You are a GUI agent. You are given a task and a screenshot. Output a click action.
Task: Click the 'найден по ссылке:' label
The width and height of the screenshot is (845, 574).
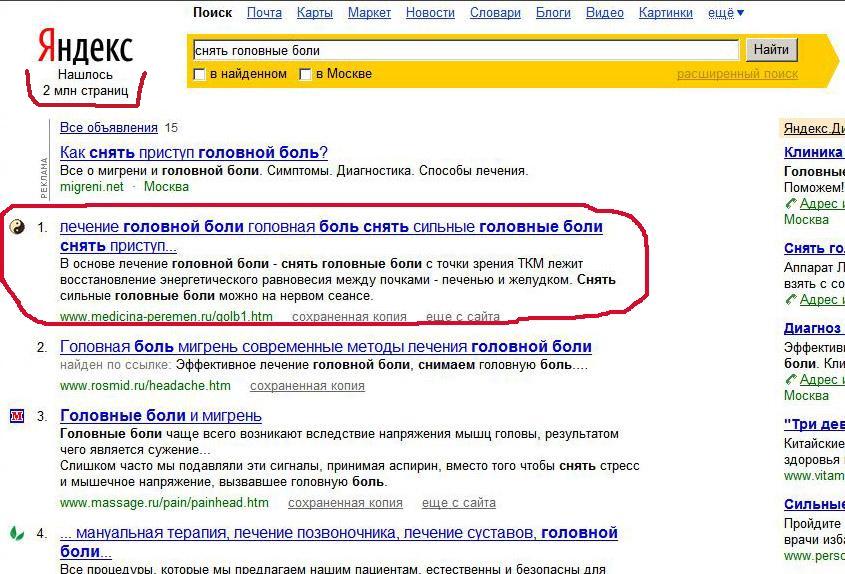115,365
